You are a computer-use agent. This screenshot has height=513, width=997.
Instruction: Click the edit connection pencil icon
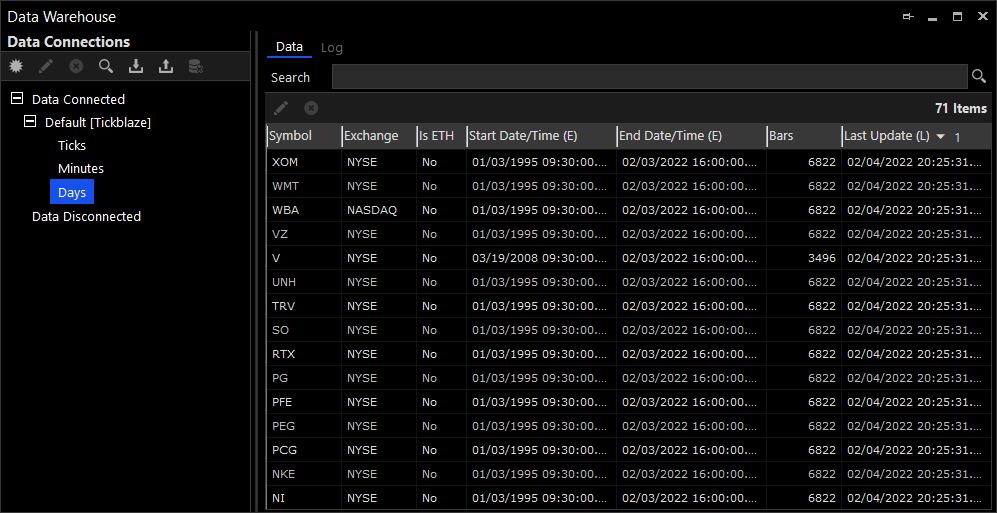[x=46, y=67]
